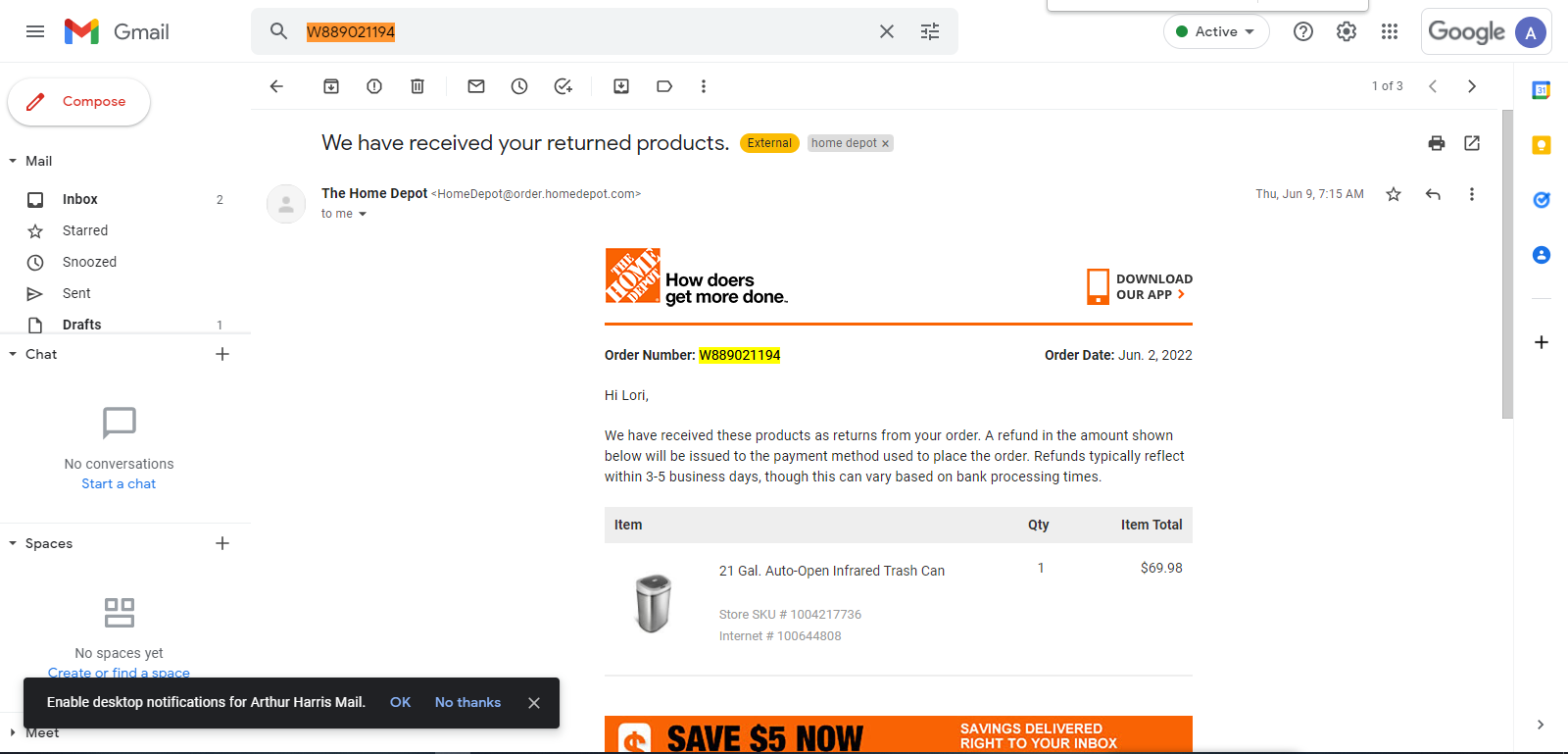The image size is (1568, 754).
Task: Collapse the Chat section
Action: point(13,354)
